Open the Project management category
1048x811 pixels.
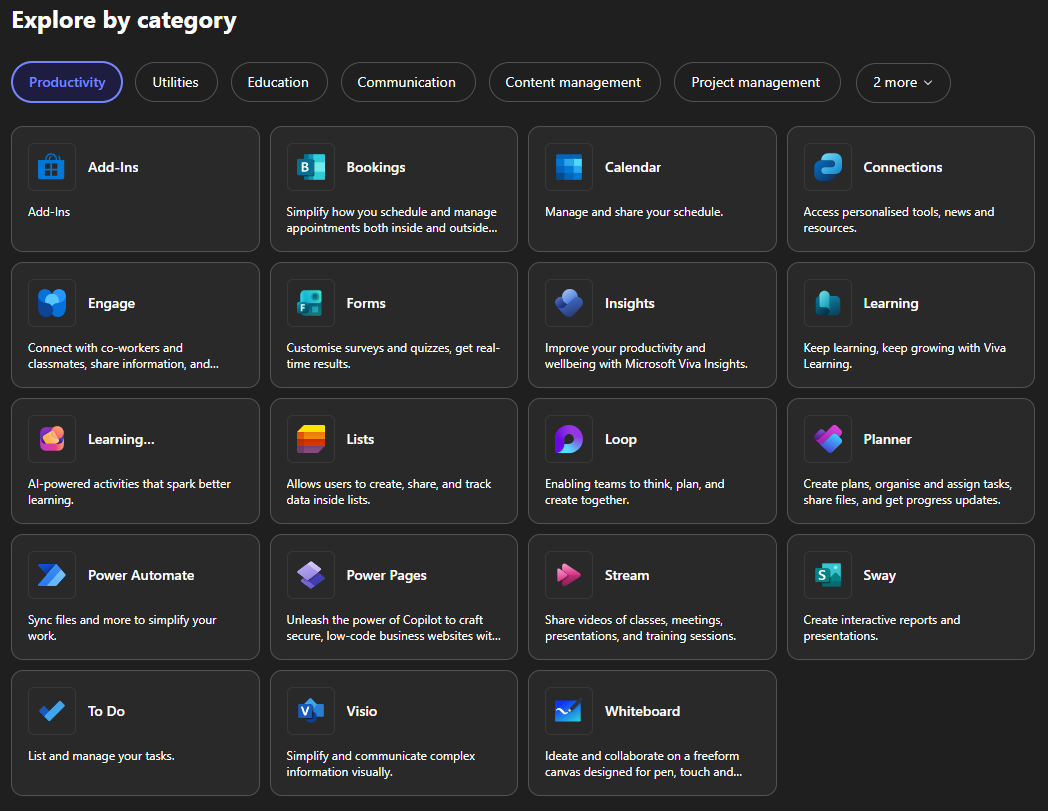tap(756, 82)
